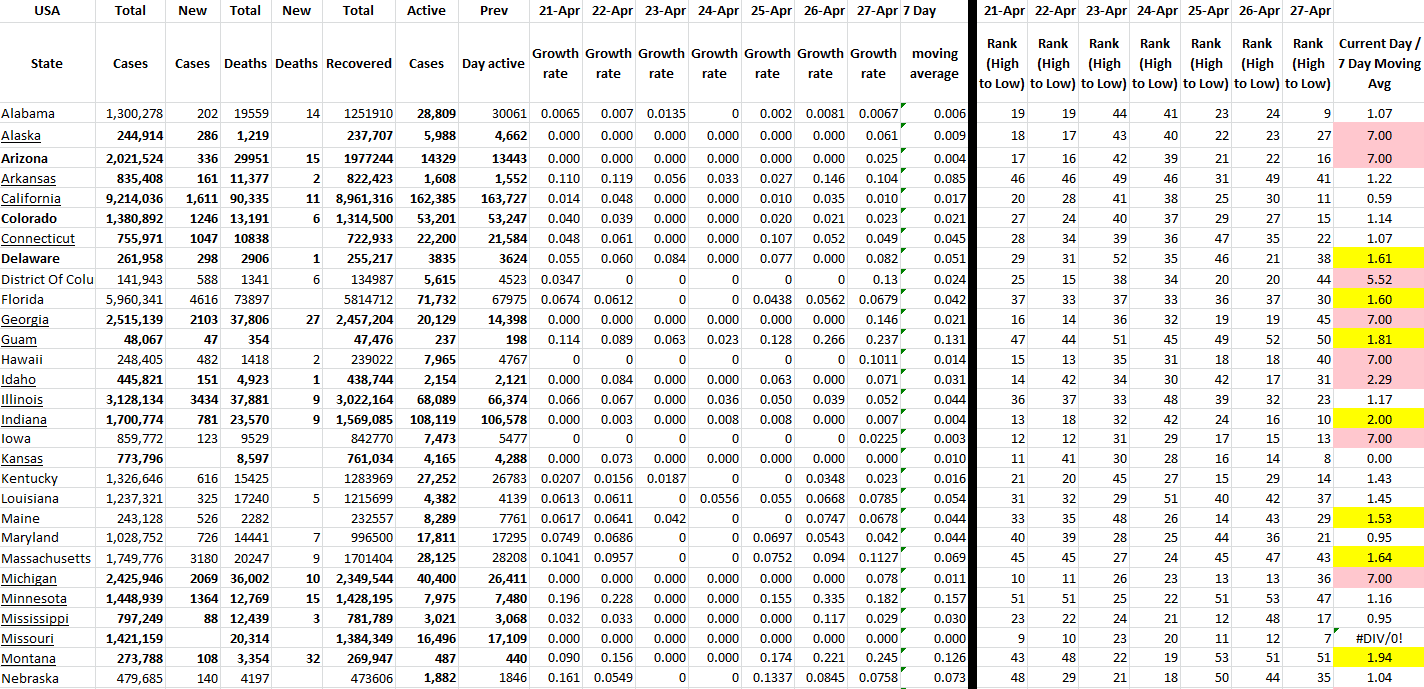Click the Illinois state link
Viewport: 1424px width, 689px height.
[22, 399]
